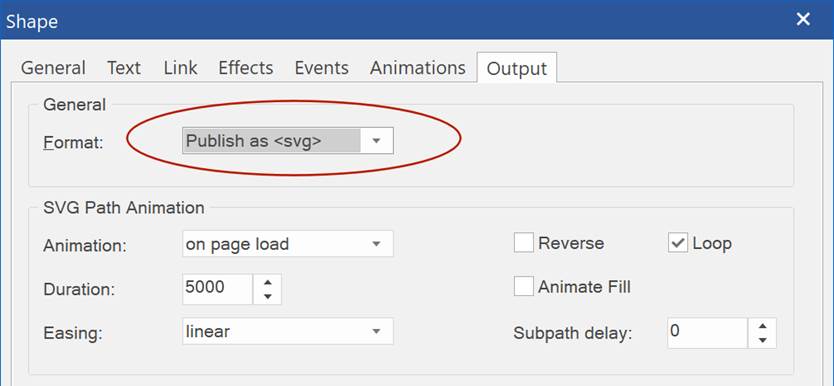Click inside the Duration value field
Screen dimensions: 834x386
(x=218, y=289)
